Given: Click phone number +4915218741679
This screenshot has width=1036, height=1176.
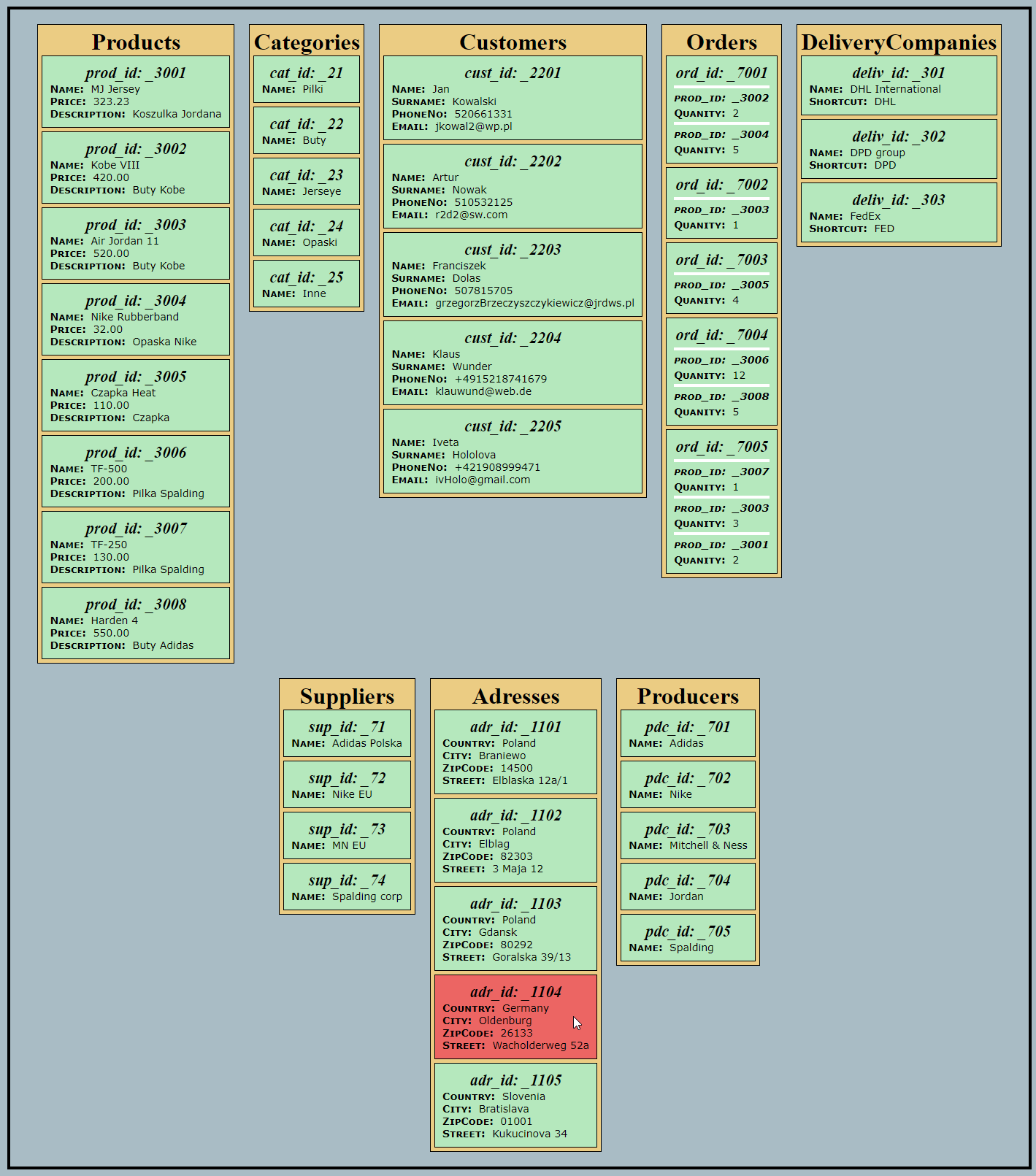Looking at the screenshot, I should click(501, 379).
